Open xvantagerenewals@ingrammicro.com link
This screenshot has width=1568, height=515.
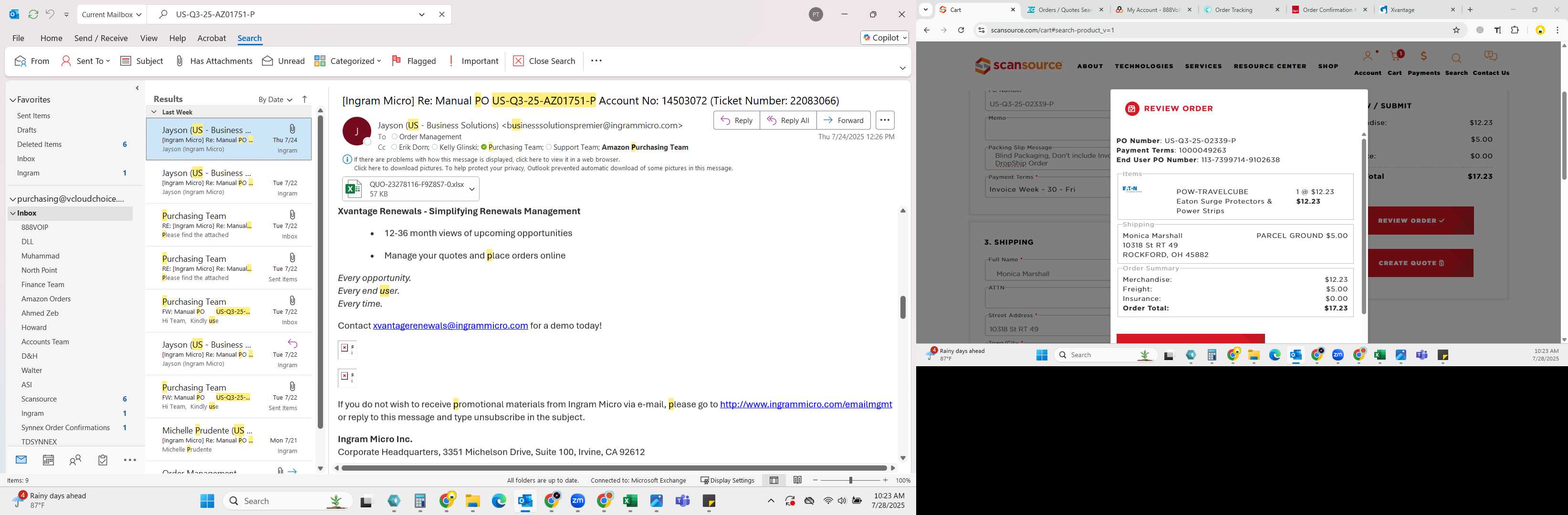click(x=450, y=326)
